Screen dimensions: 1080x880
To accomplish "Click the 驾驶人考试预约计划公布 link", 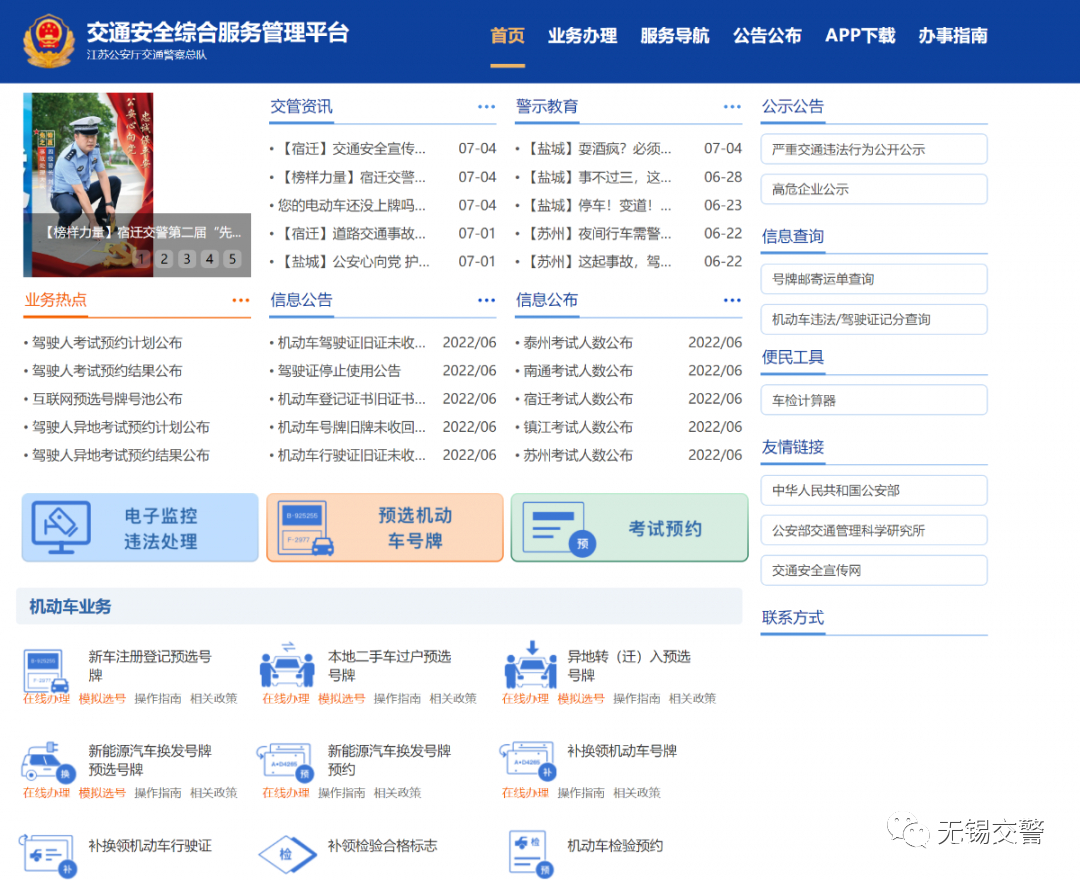I will pos(107,342).
